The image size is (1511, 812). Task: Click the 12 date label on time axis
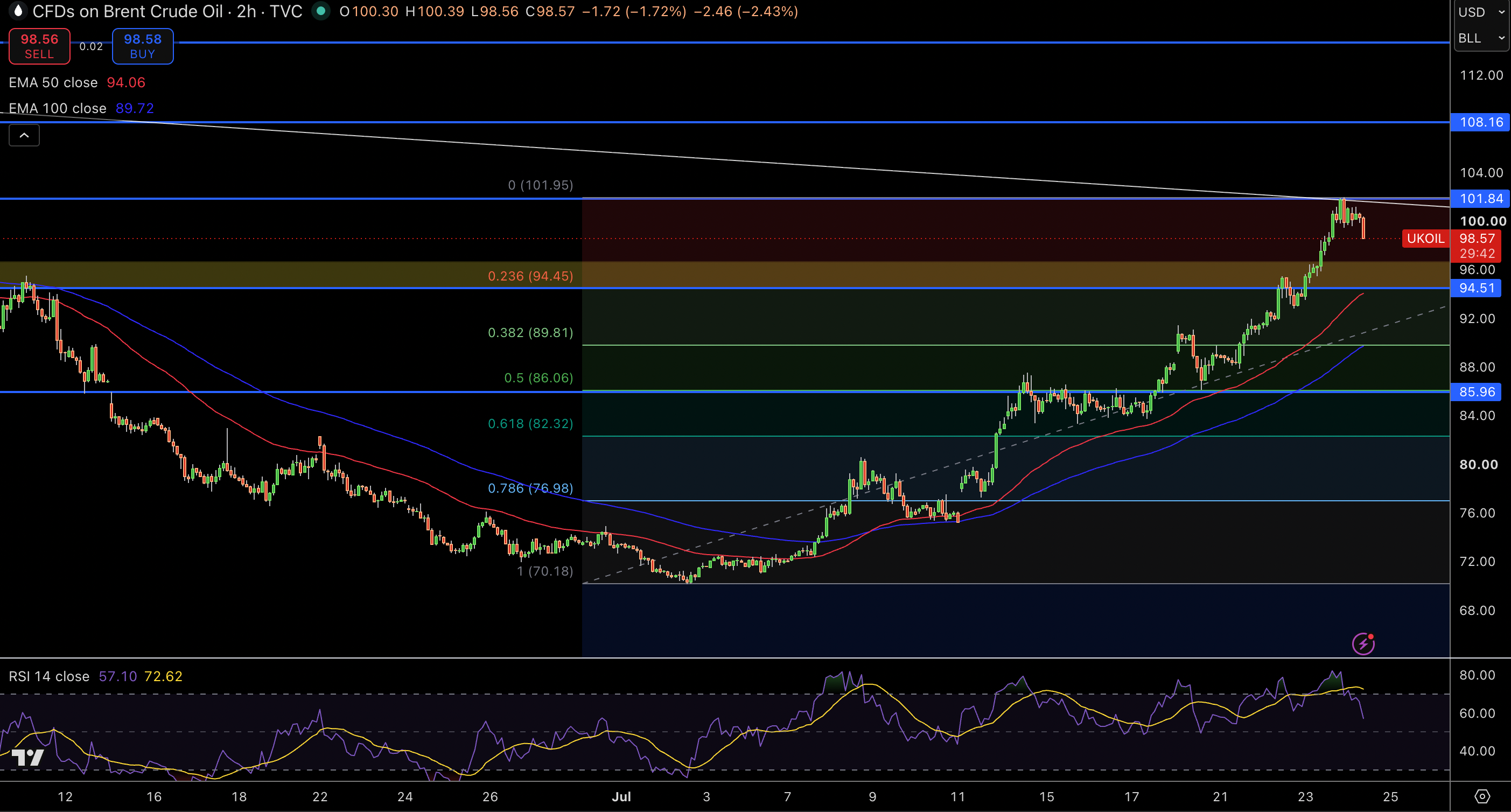[65, 797]
